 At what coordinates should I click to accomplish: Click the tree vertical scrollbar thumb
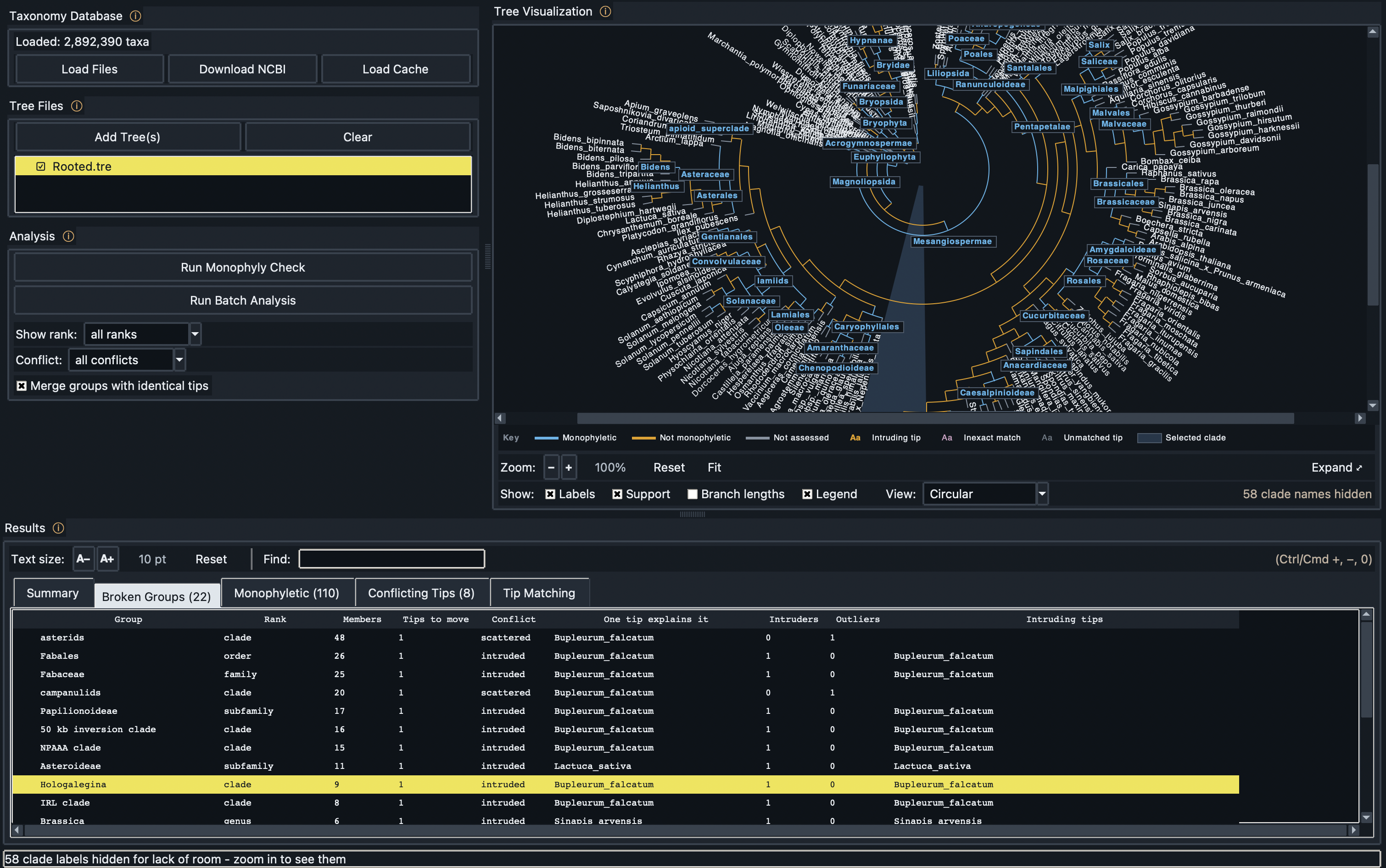click(1373, 234)
